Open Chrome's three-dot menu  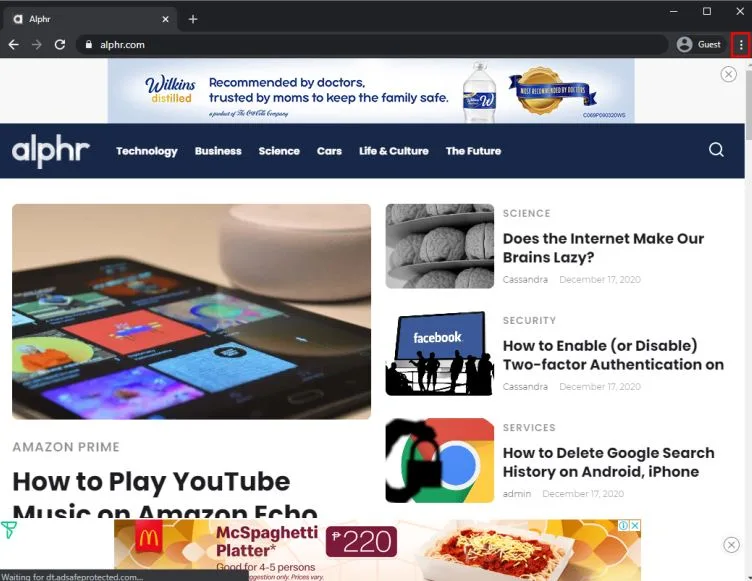pyautogui.click(x=741, y=45)
